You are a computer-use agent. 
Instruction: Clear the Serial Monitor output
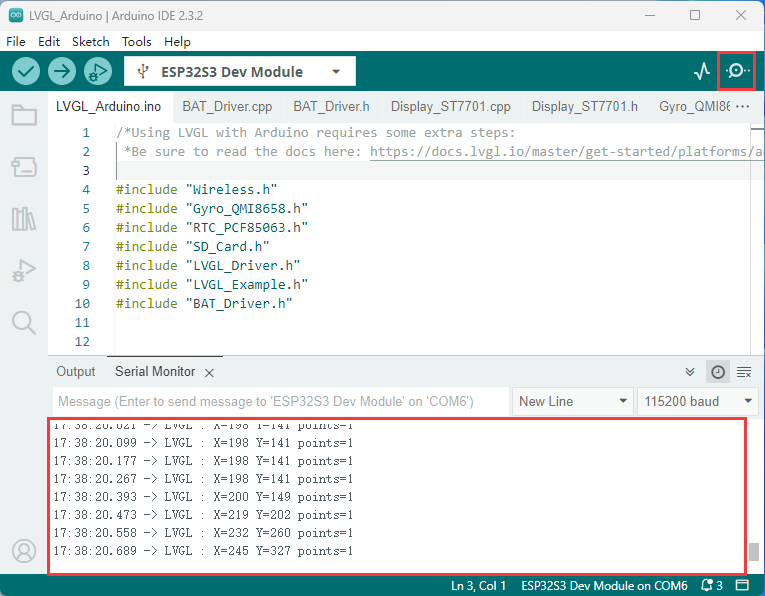pos(744,372)
